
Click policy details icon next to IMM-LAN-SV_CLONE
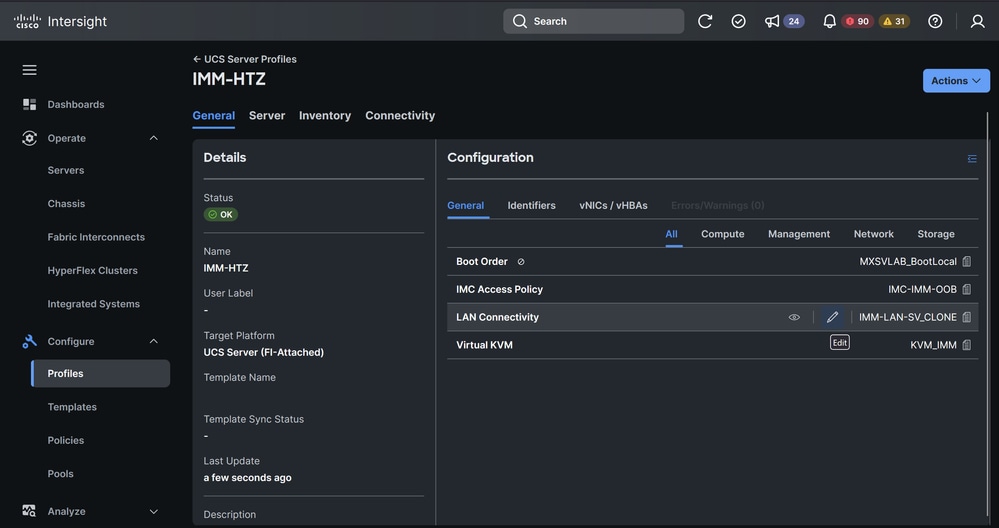pos(967,317)
